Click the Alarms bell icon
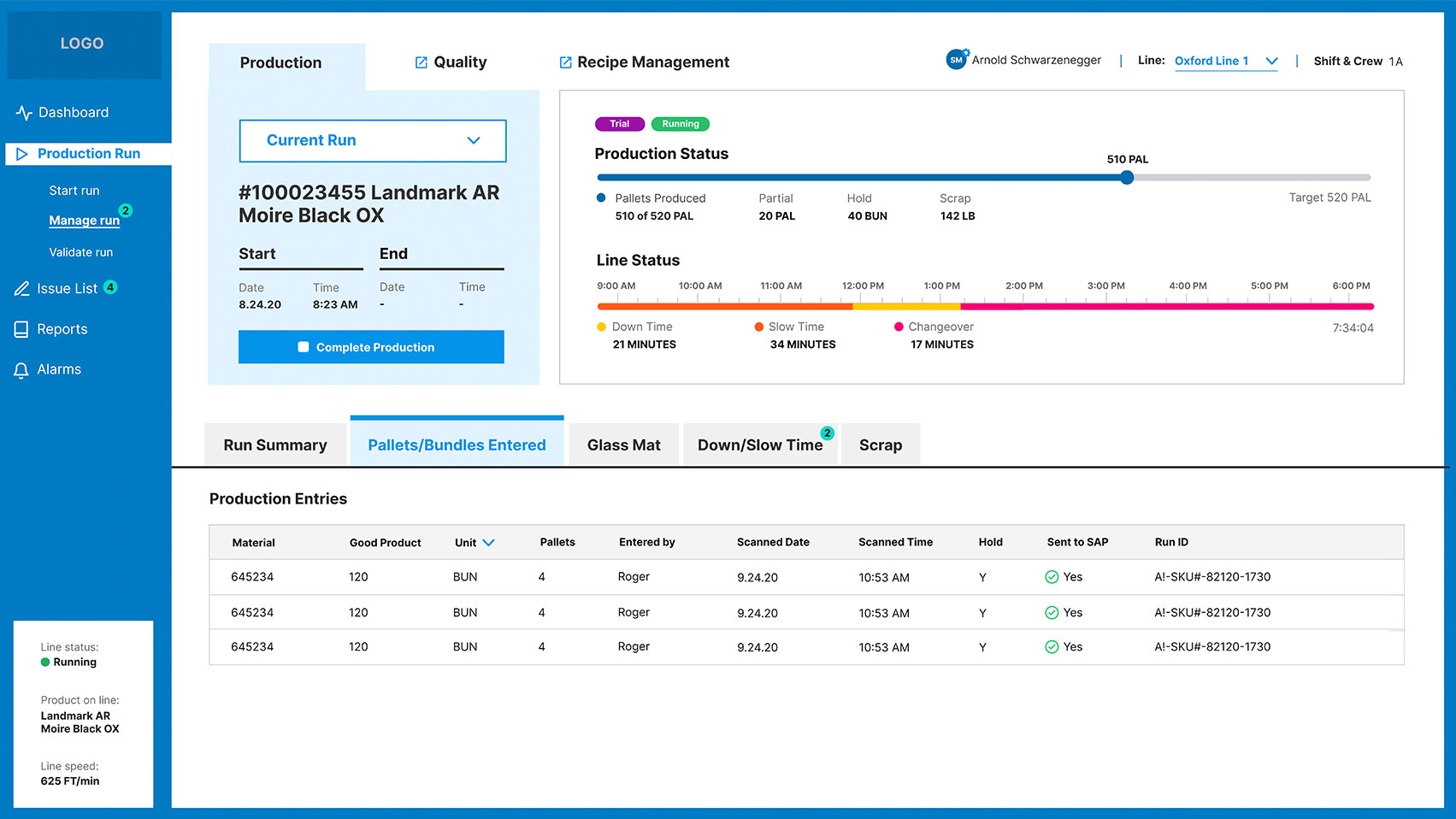This screenshot has width=1456, height=819. point(21,370)
